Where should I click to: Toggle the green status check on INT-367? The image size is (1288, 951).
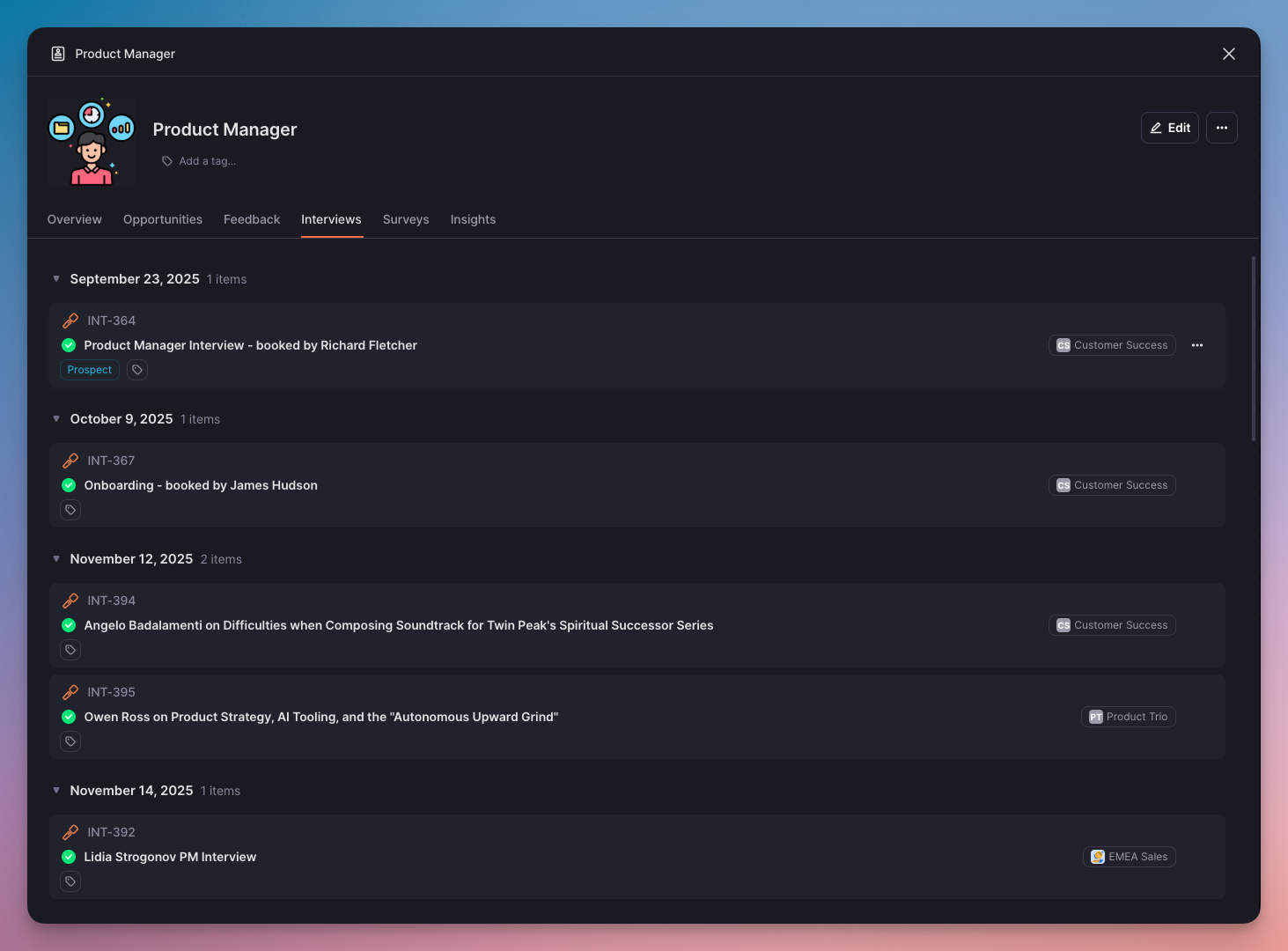69,485
